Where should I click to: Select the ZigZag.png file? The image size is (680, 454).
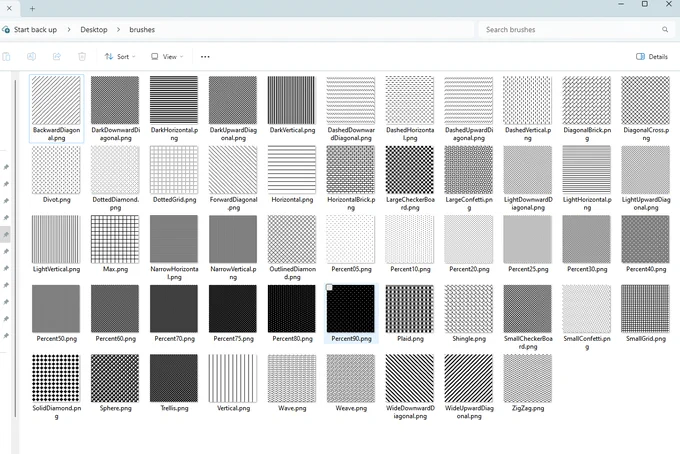528,383
